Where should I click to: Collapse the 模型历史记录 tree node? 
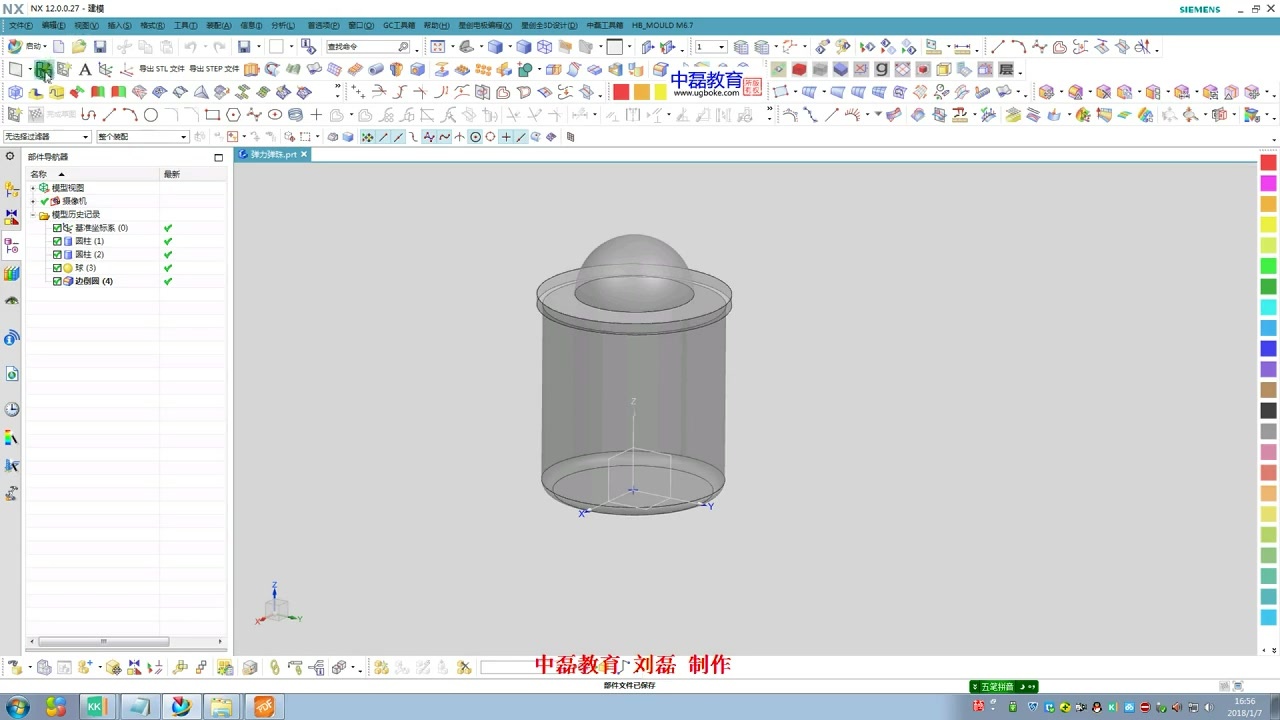[33, 215]
